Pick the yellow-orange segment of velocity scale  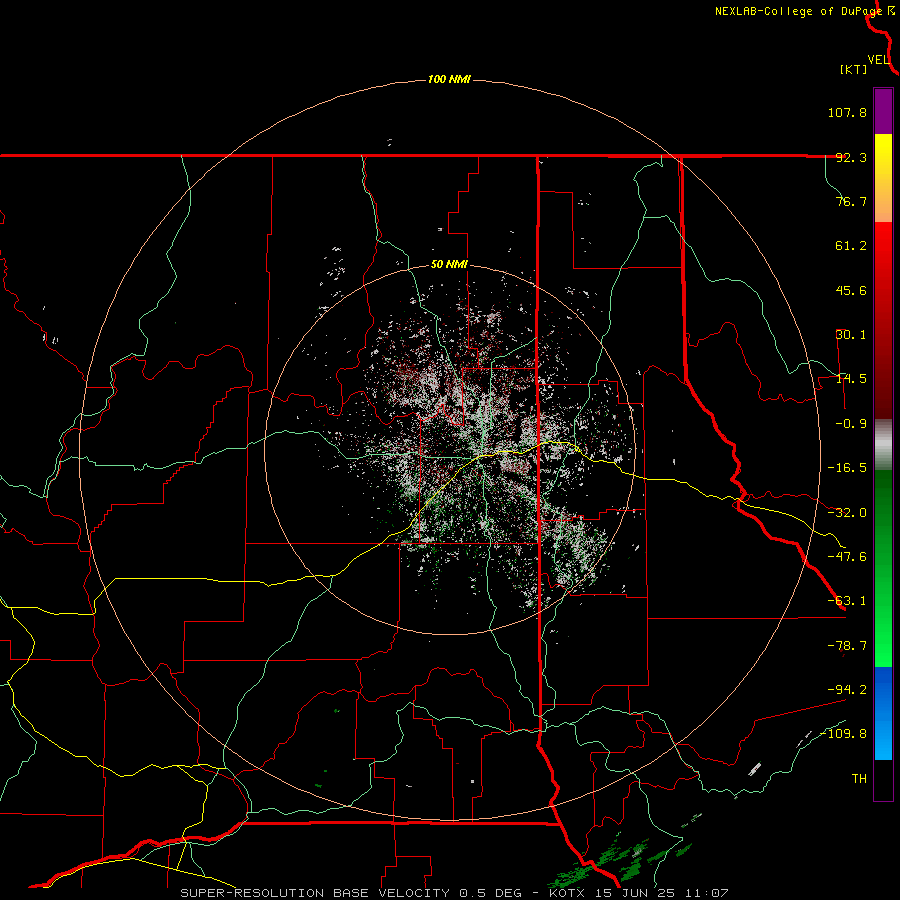[883, 178]
